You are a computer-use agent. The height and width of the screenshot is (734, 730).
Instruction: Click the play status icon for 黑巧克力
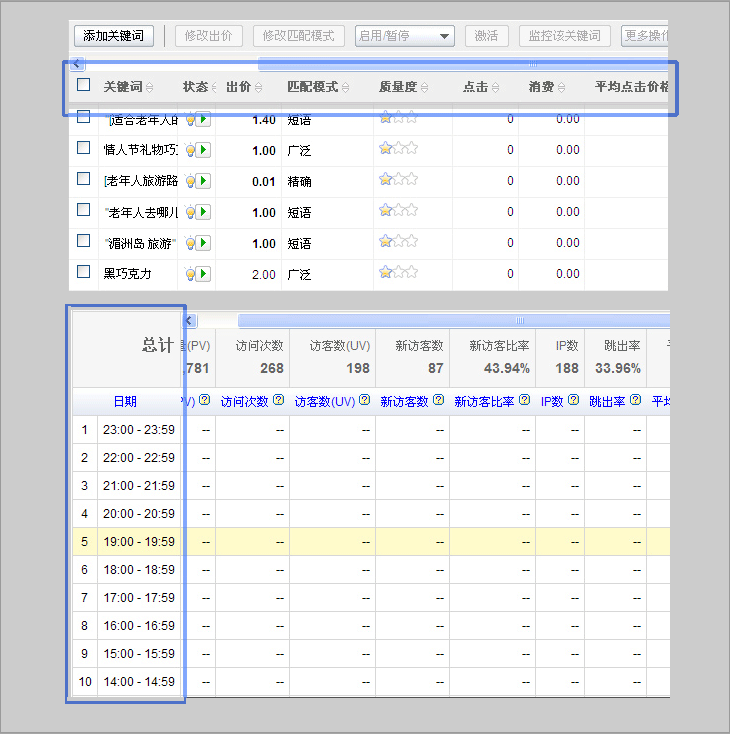tap(203, 274)
